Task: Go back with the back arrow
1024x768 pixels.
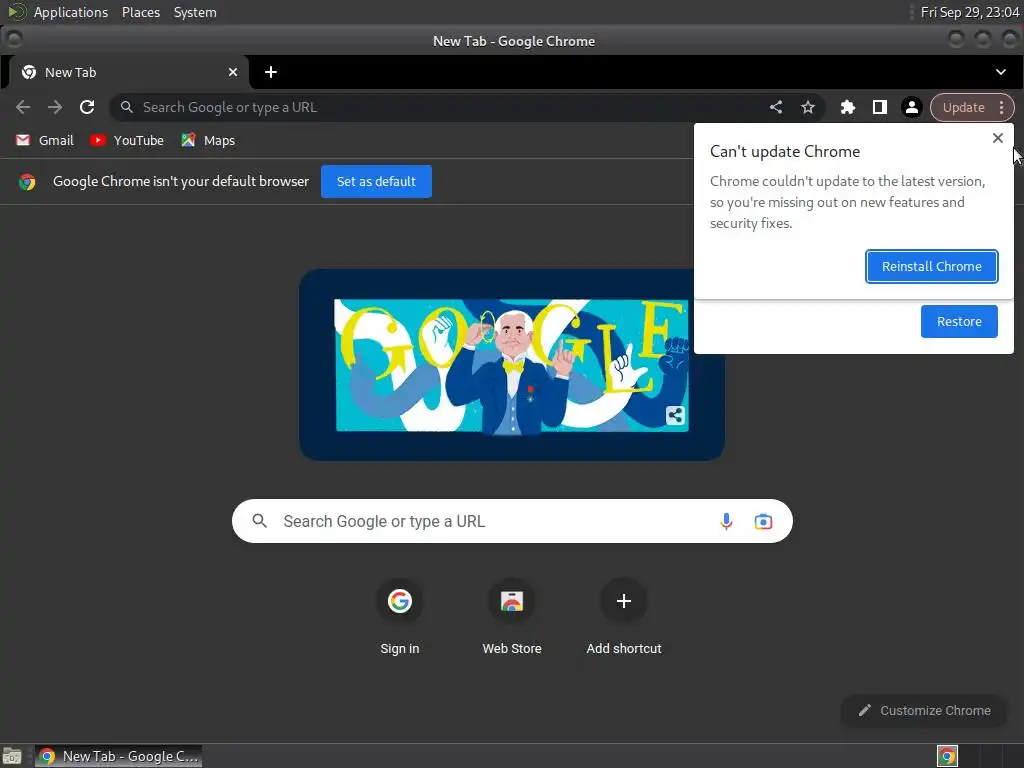Action: click(23, 107)
